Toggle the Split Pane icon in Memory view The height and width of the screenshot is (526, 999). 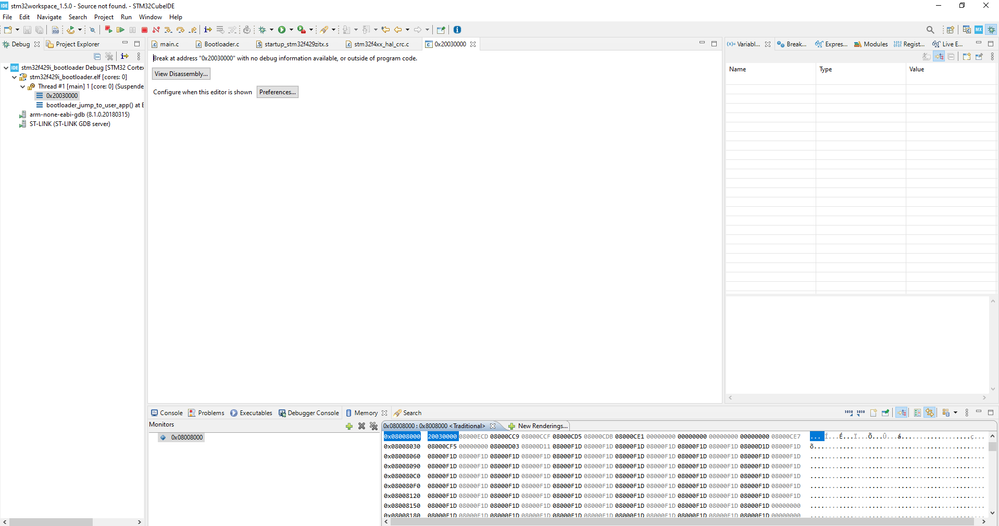coord(917,413)
